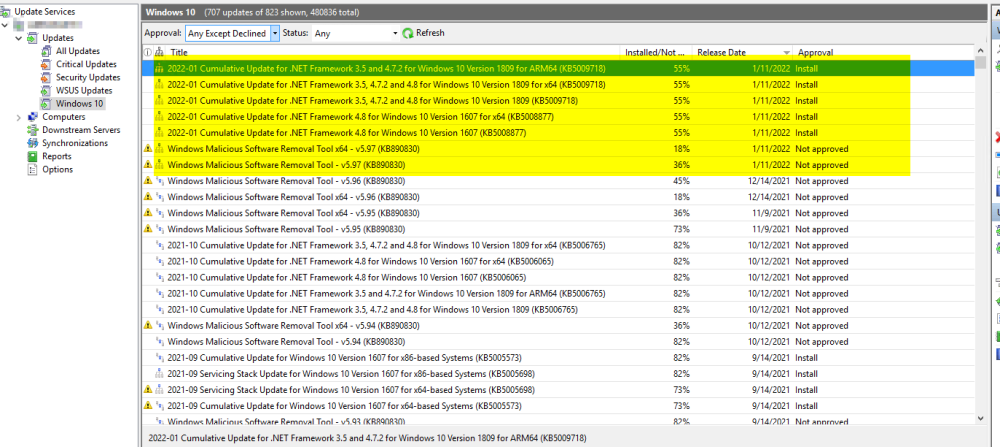Select the Update Services root node
This screenshot has height=447, width=1000.
click(x=44, y=11)
